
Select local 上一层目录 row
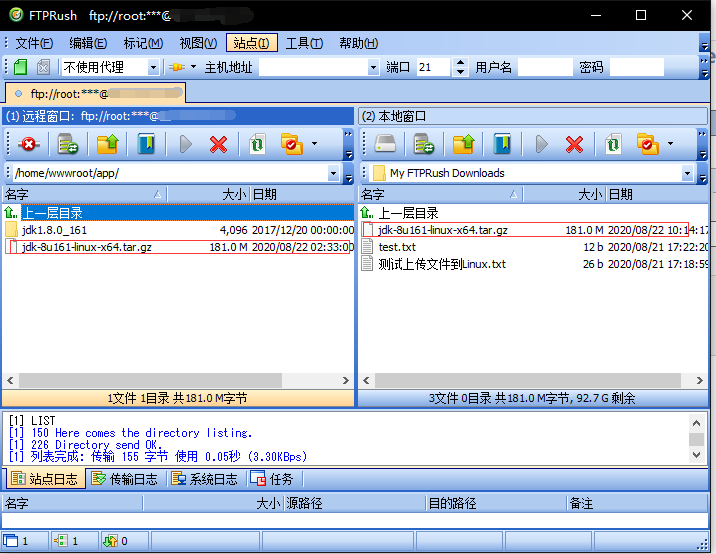click(x=533, y=213)
